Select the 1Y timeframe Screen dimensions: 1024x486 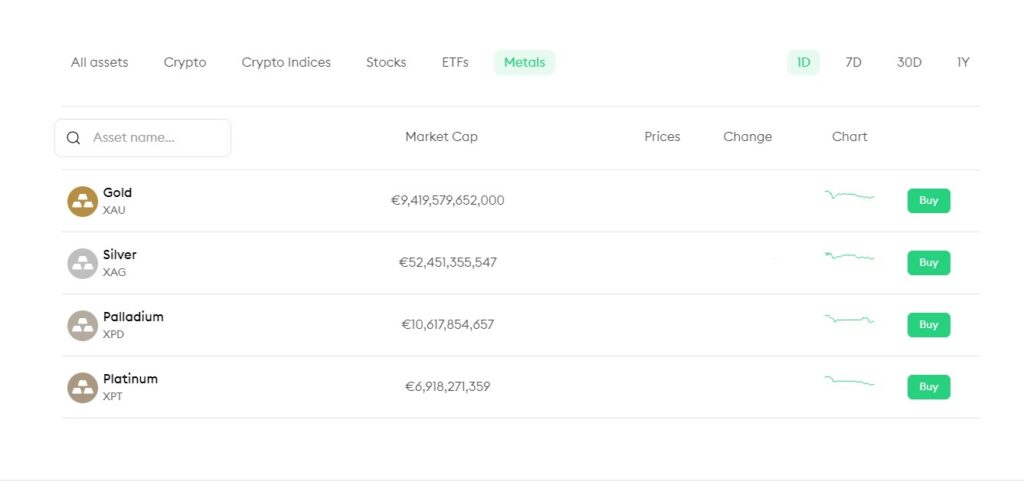pos(963,63)
